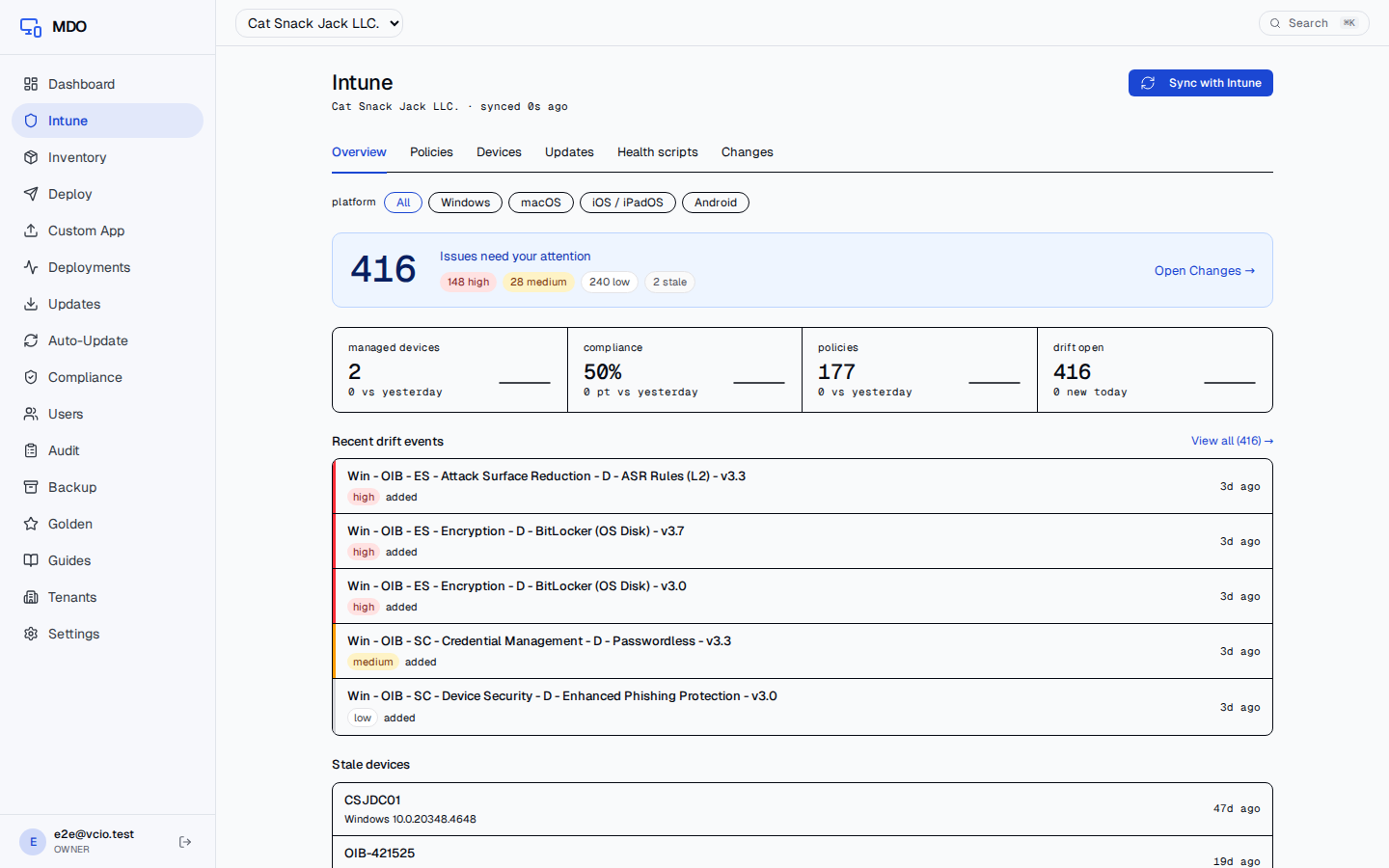1389x868 pixels.
Task: Click View all (416) link
Action: point(1232,441)
